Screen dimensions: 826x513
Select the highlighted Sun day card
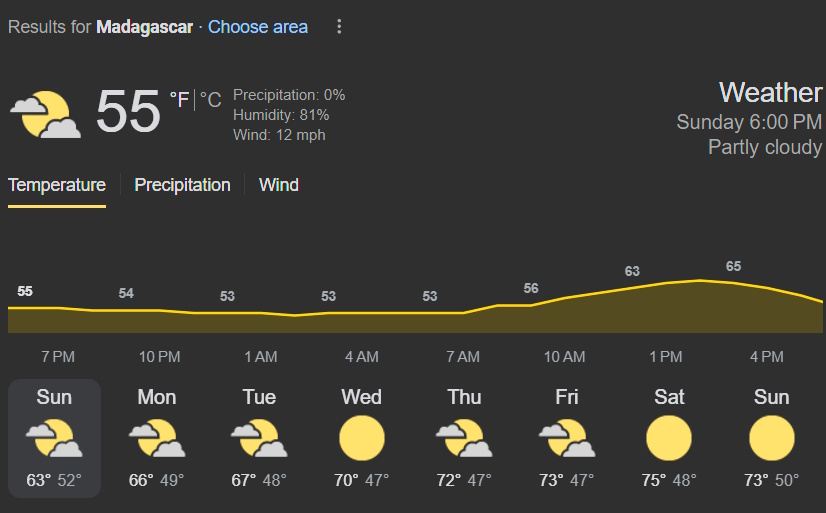(54, 438)
